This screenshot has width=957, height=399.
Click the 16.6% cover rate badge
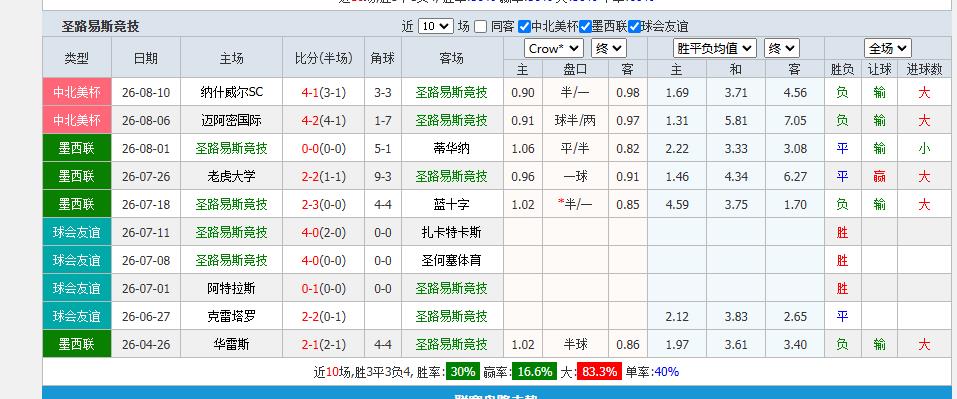tap(534, 372)
